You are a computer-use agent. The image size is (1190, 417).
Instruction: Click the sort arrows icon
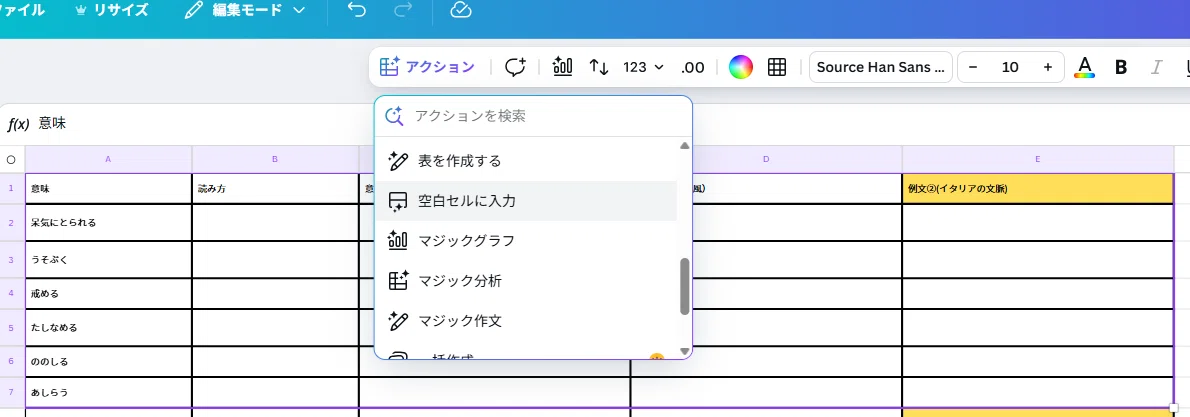[599, 67]
